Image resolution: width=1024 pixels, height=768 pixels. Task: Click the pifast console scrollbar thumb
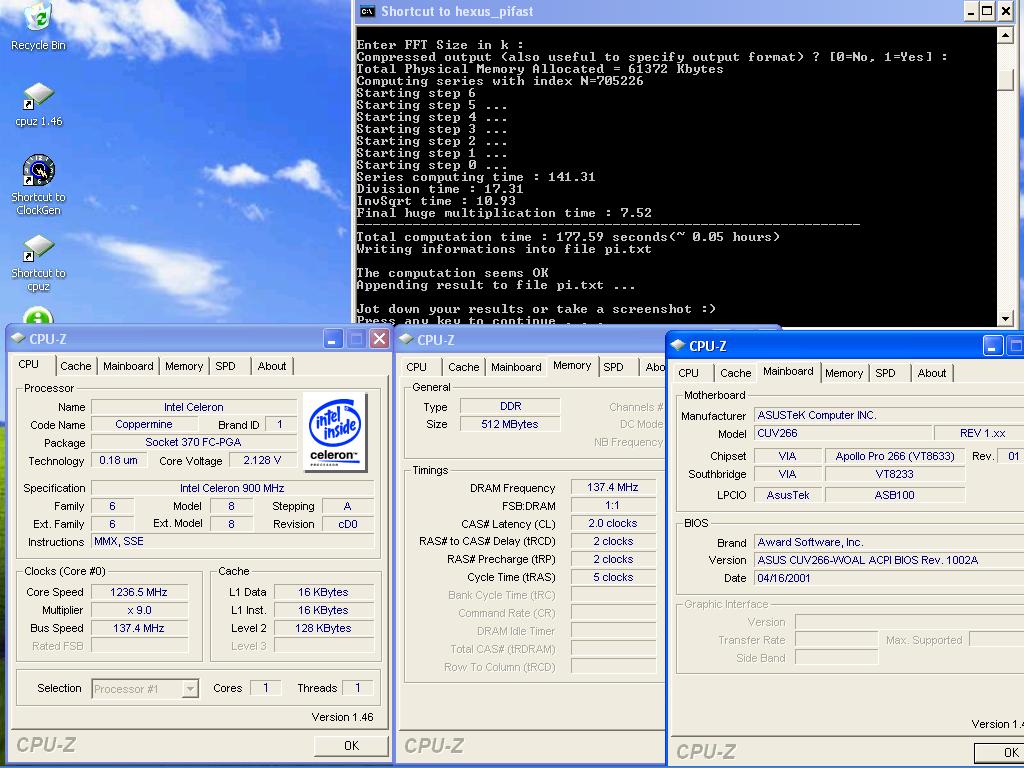[x=1006, y=79]
